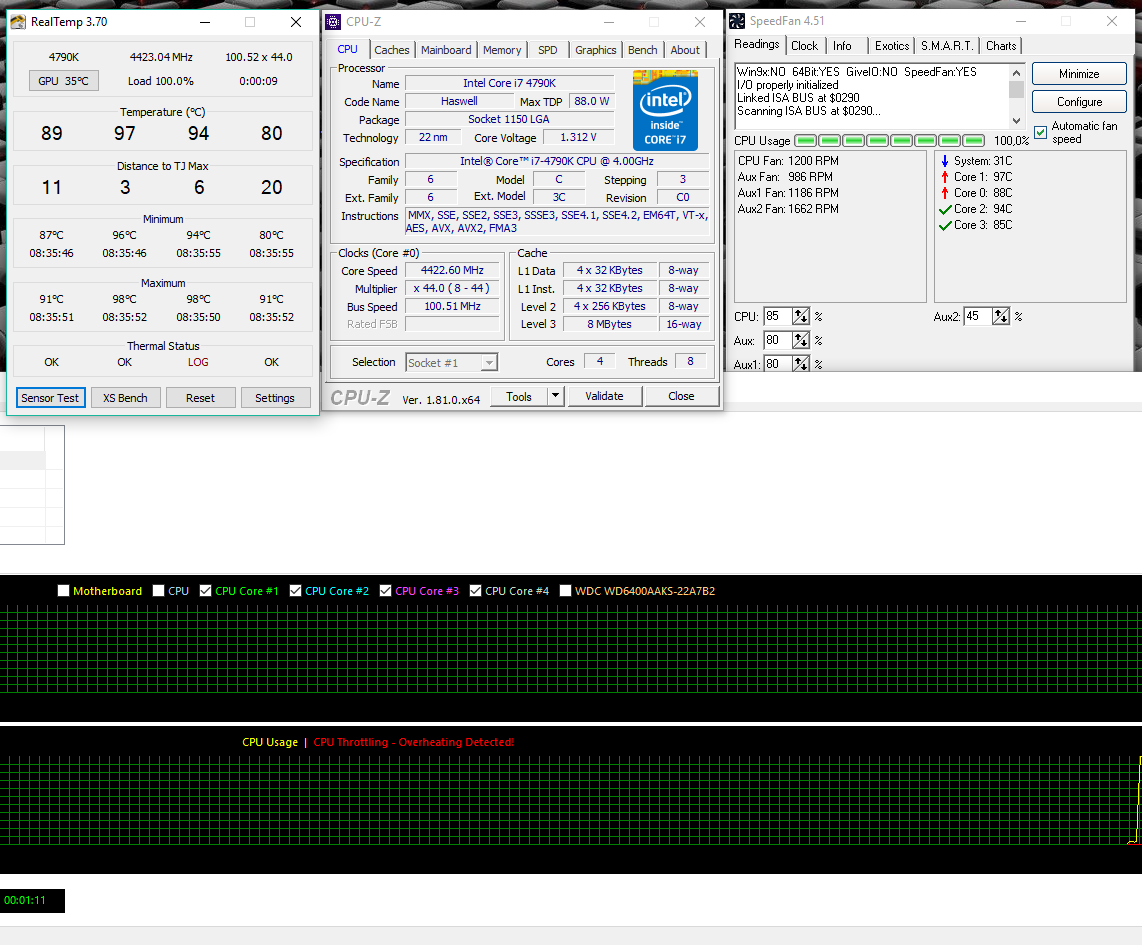
Task: Uncheck CPU Core #4 in chart legend
Action: [x=475, y=591]
